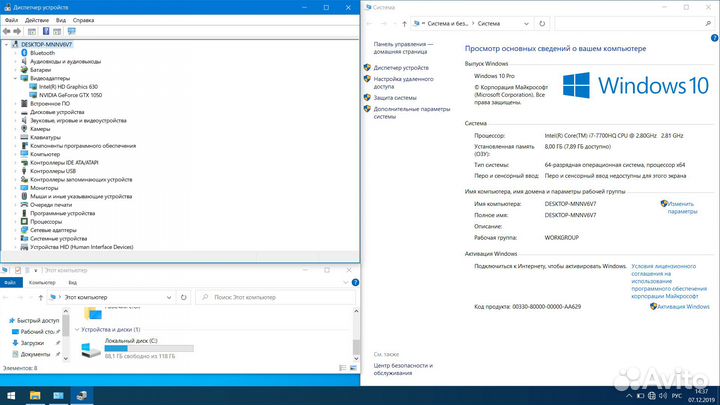The height and width of the screenshot is (405, 720).
Task: Open the Диспетчер устройств link in Система
Action: pos(401,68)
